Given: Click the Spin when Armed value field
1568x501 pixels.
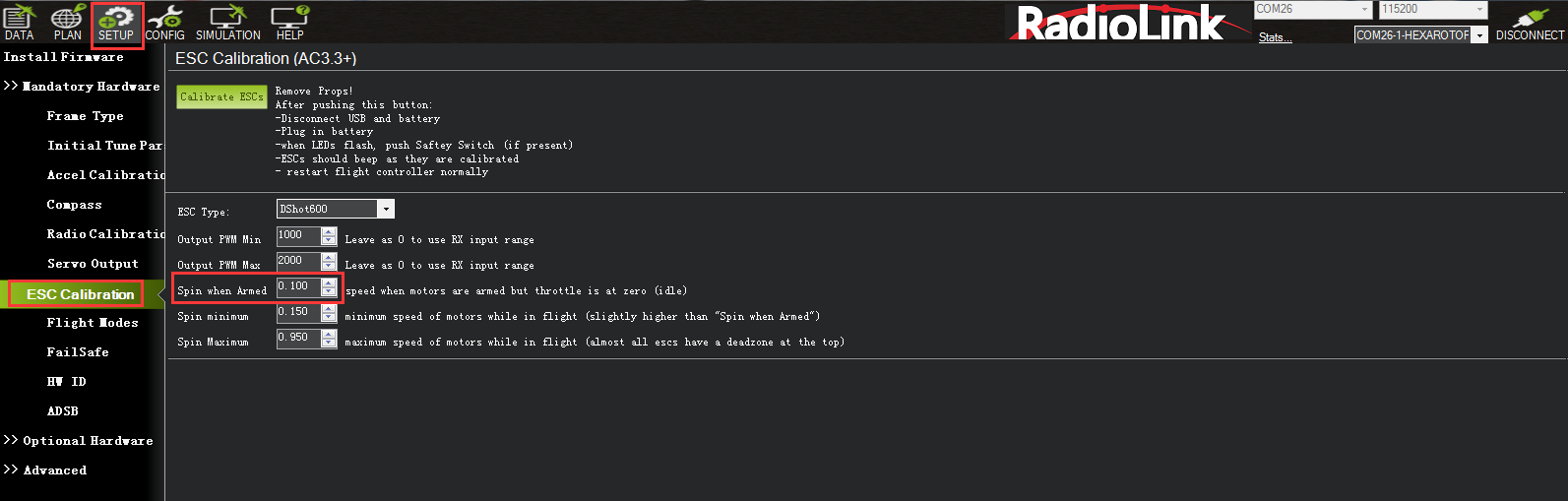Looking at the screenshot, I should [298, 286].
